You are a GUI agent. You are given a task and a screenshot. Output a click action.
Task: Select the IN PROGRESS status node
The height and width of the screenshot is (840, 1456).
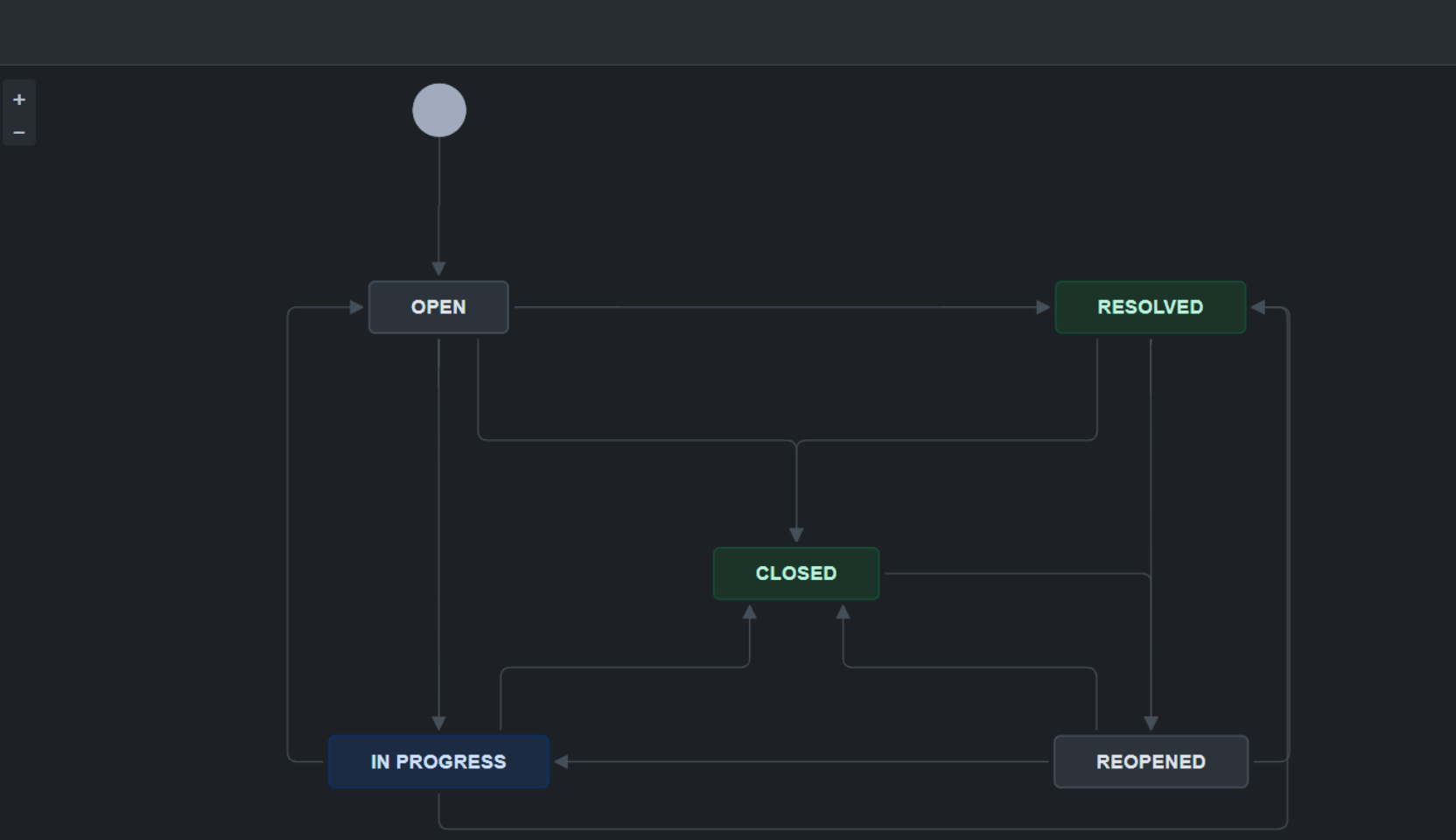coord(438,761)
